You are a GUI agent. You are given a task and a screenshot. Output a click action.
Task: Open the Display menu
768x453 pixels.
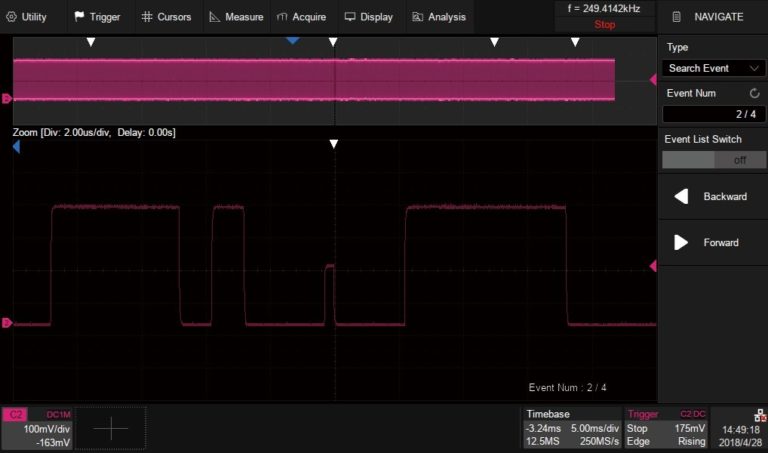pyautogui.click(x=368, y=17)
